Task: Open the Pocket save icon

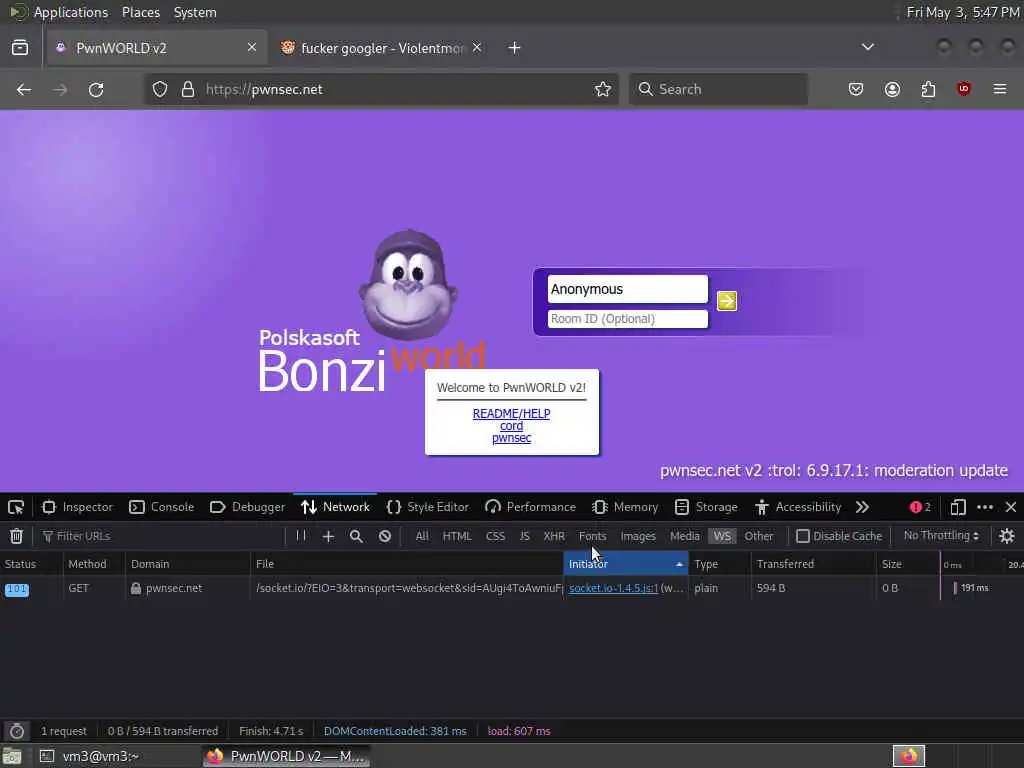Action: tap(856, 89)
